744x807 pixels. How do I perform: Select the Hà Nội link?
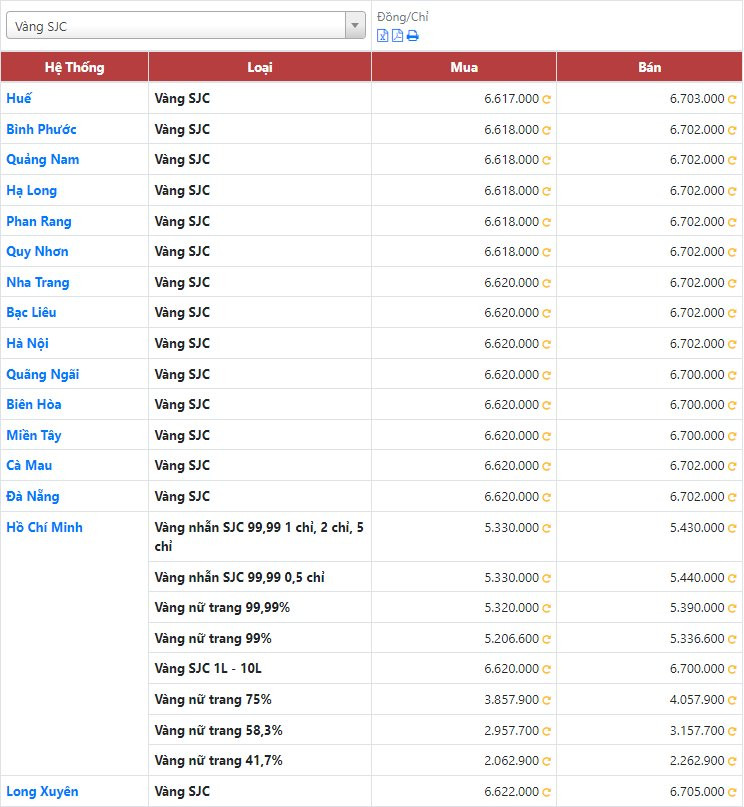coord(27,343)
